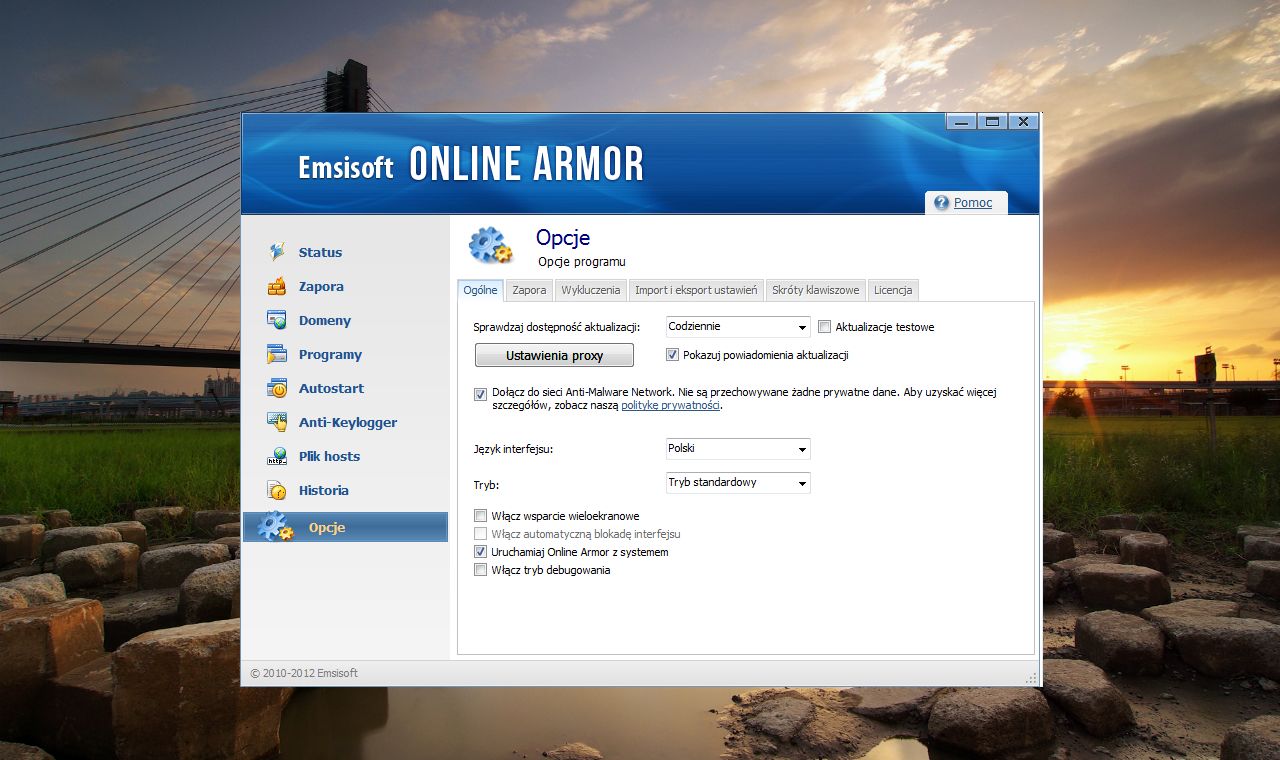Screen dimensions: 1280x760
Task: Click the help question mark icon
Action: pyautogui.click(x=941, y=203)
